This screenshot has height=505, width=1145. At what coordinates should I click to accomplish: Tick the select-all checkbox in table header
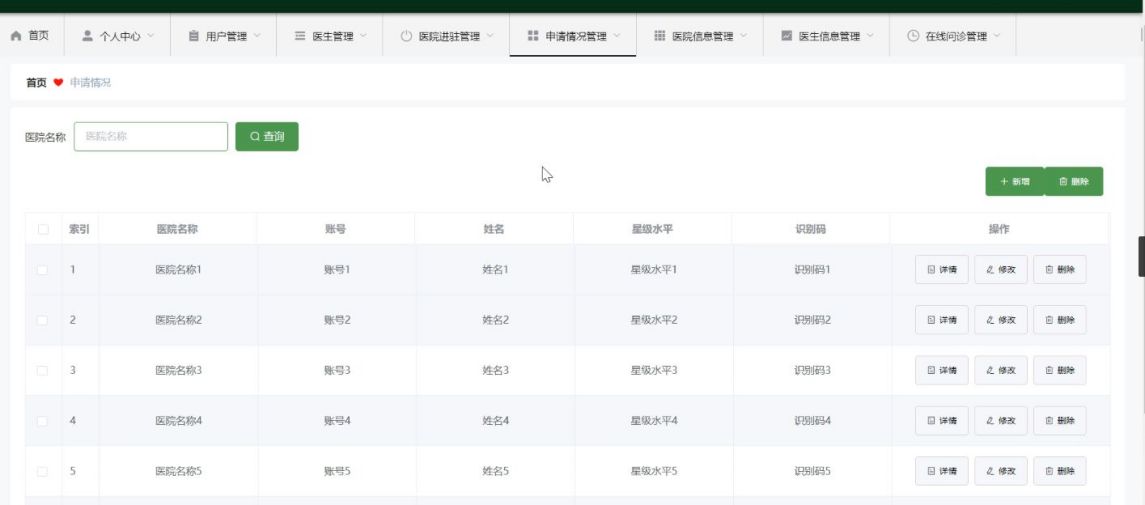click(43, 229)
